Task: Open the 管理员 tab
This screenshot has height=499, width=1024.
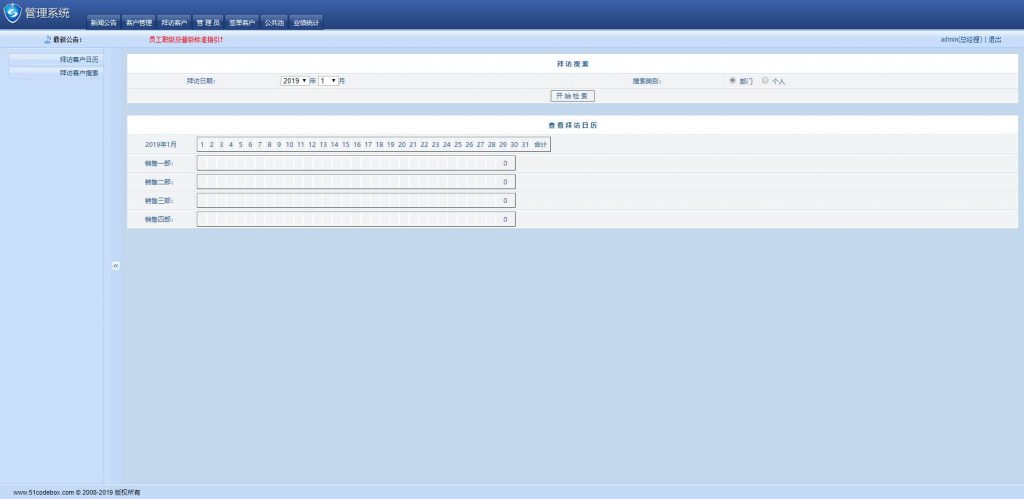Action: [208, 22]
